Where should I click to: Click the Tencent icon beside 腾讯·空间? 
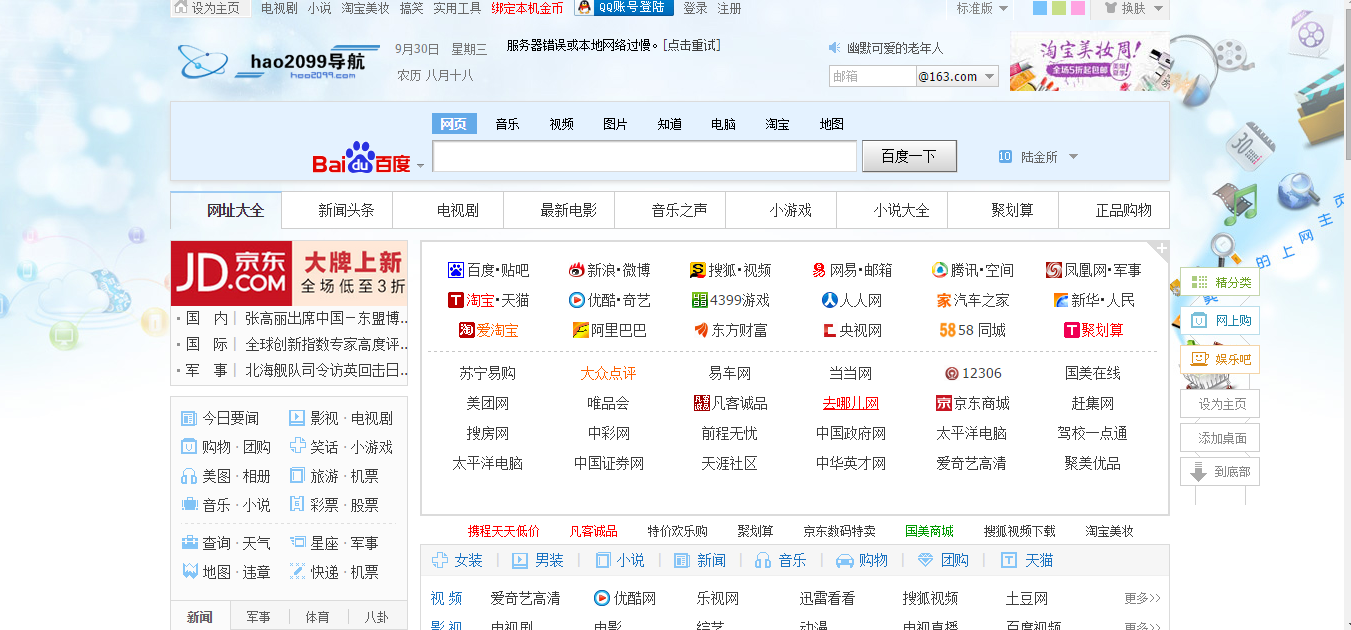940,270
